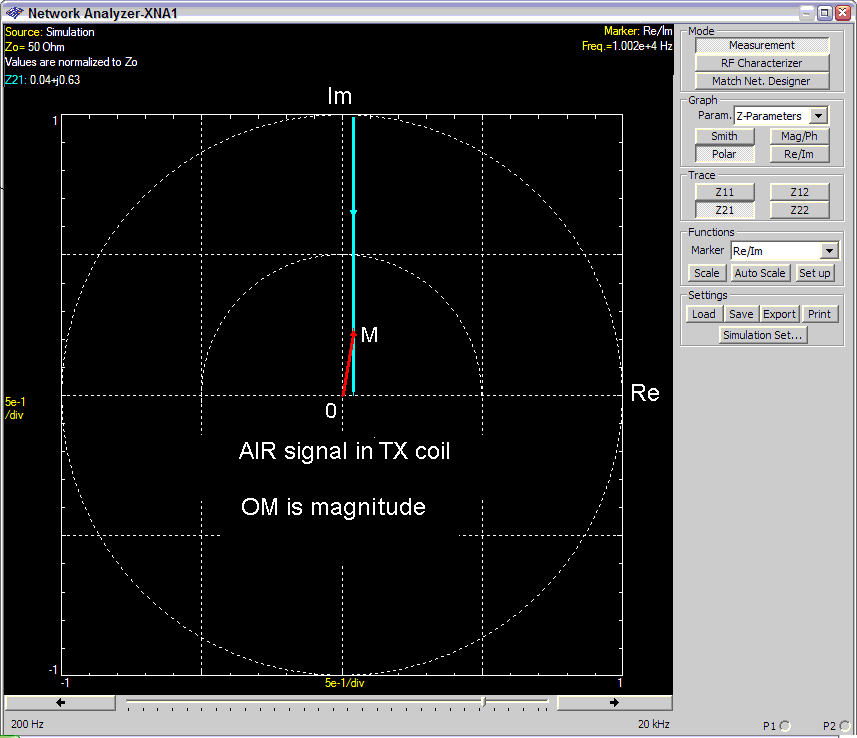This screenshot has height=738, width=857.
Task: Click the Export settings button
Action: tap(779, 314)
